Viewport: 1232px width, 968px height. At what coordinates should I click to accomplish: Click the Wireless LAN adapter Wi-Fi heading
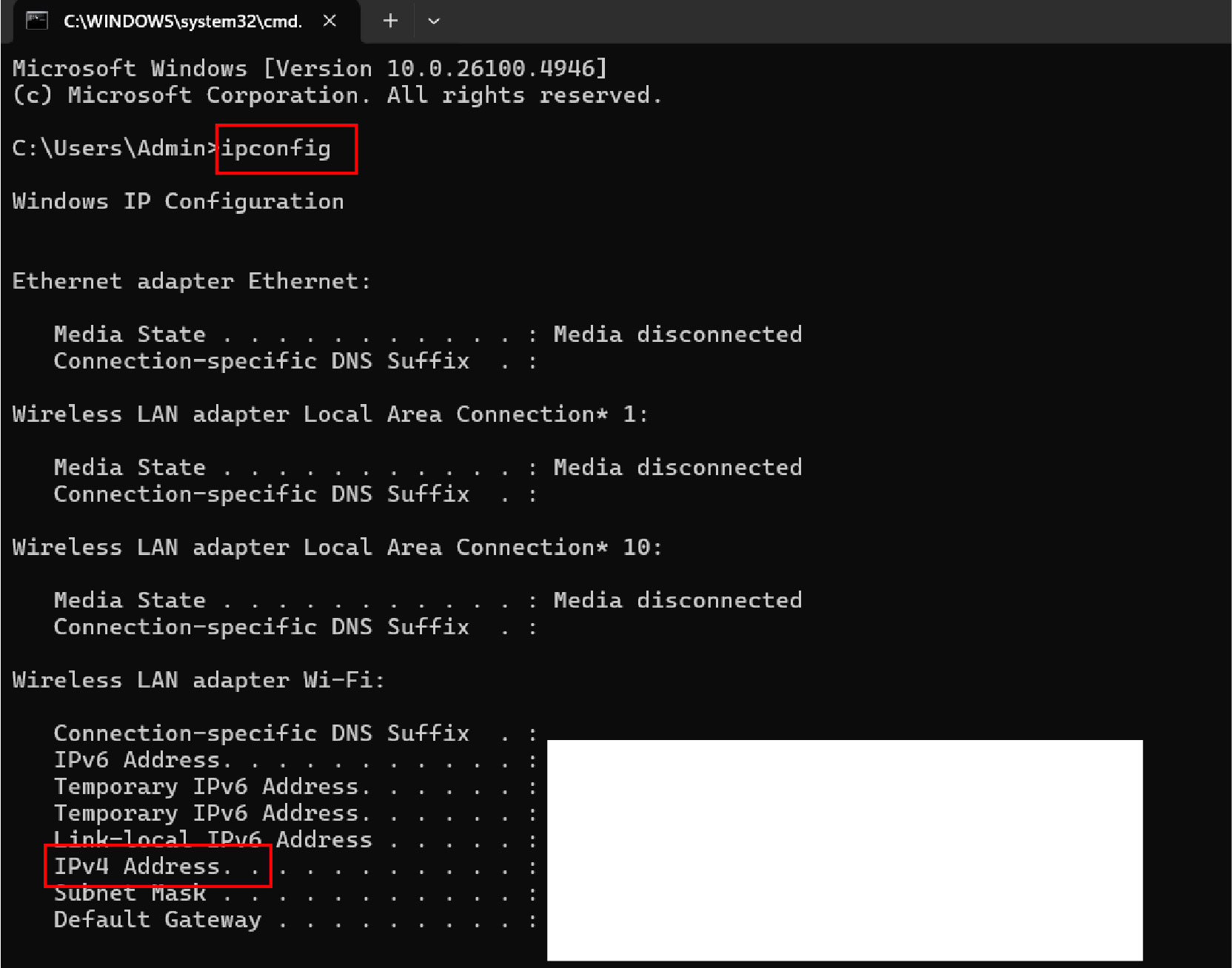pos(197,679)
